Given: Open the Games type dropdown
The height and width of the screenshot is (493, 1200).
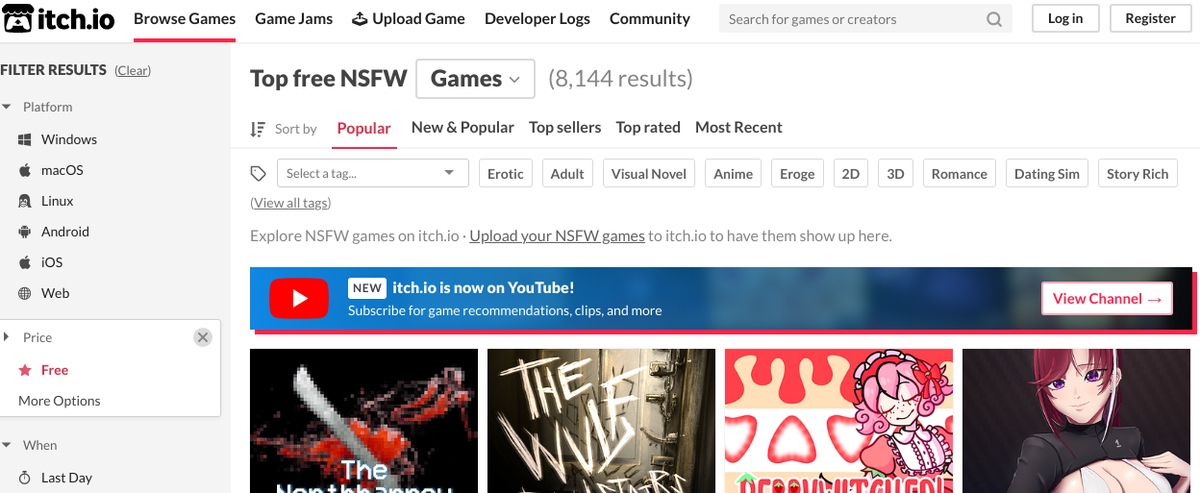Looking at the screenshot, I should click(x=475, y=79).
